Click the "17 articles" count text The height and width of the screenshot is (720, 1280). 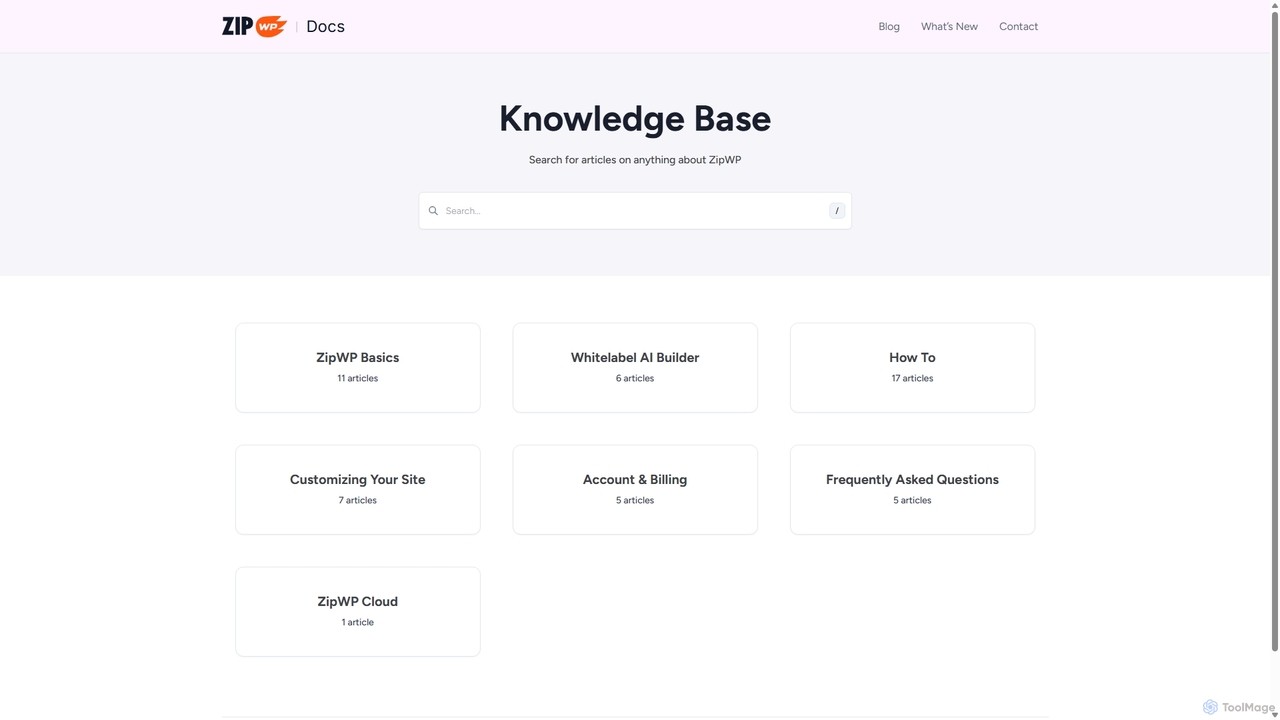(x=912, y=378)
